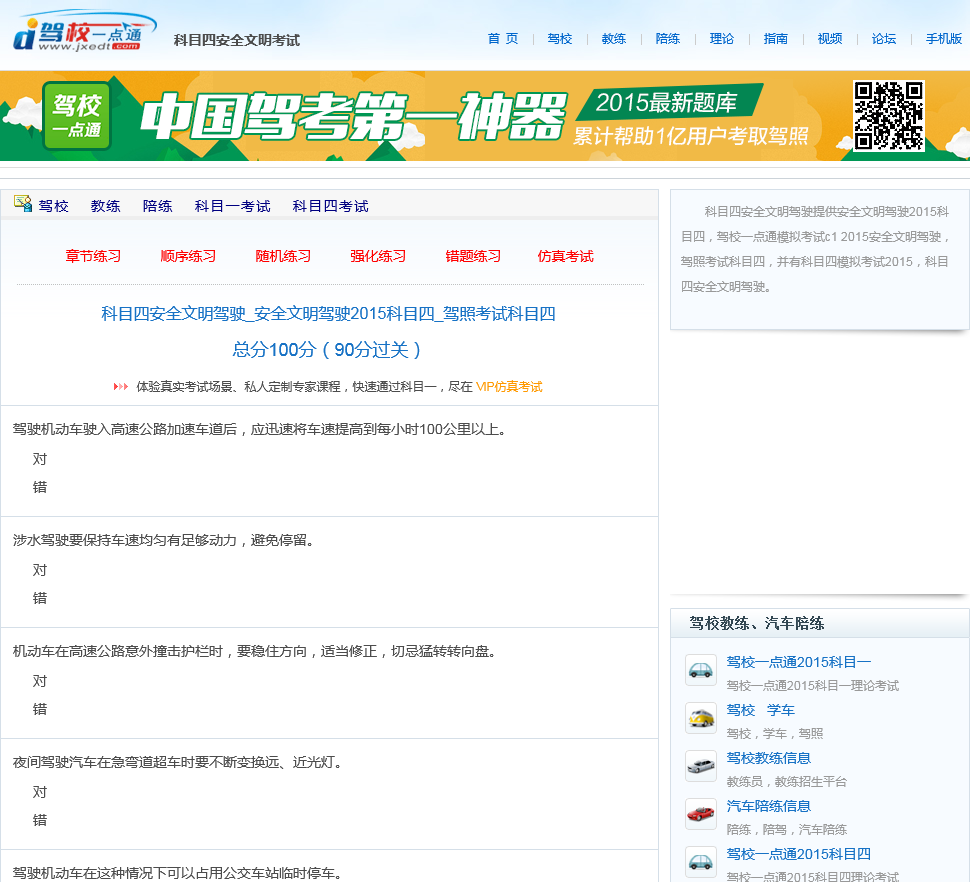The height and width of the screenshot is (882, 970).
Task: Click 驾校 link in the sub-navigation bar
Action: pos(54,206)
